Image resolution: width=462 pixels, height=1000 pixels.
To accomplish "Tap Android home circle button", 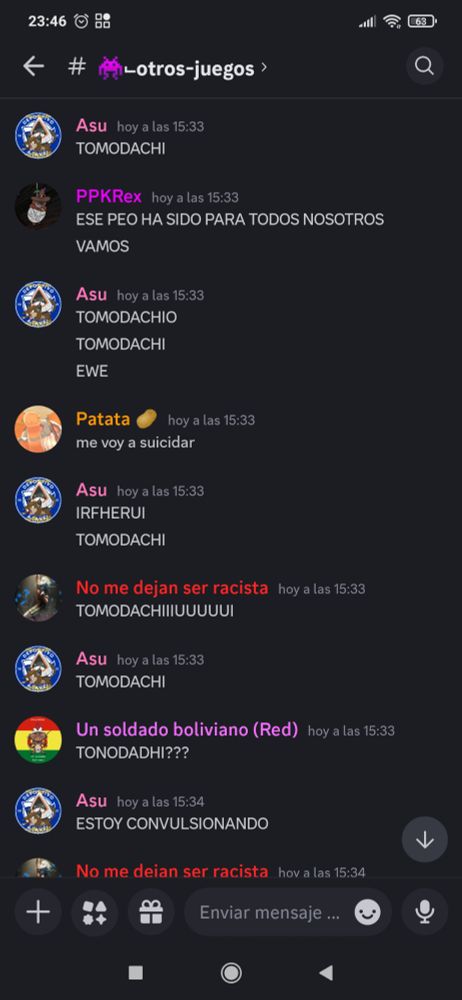I will [231, 973].
